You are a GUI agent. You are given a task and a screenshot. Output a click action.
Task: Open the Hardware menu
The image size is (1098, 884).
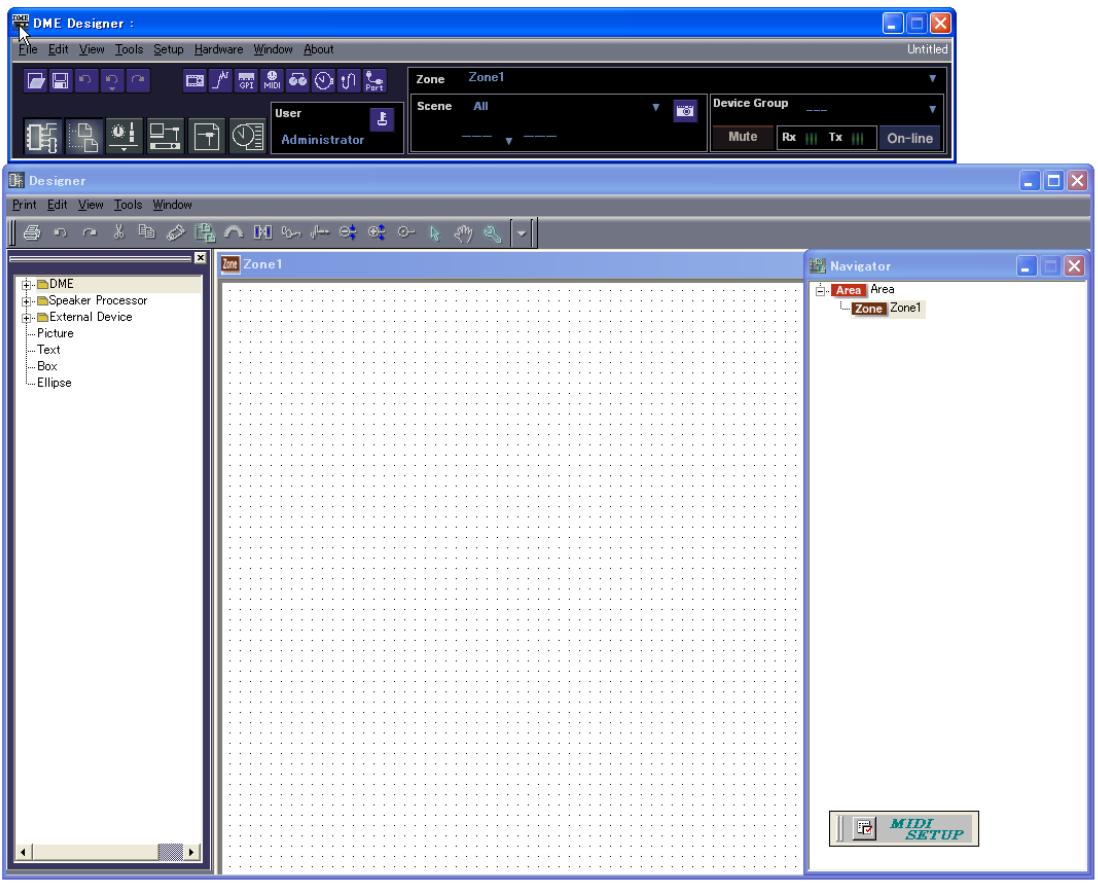point(218,49)
